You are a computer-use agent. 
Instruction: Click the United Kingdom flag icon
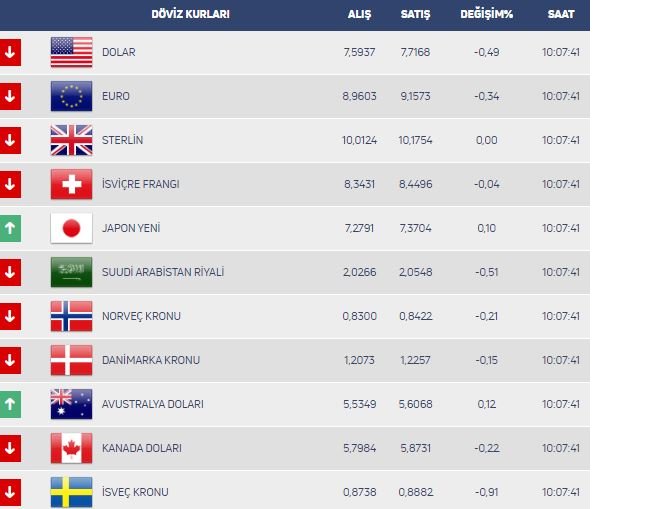[71, 140]
